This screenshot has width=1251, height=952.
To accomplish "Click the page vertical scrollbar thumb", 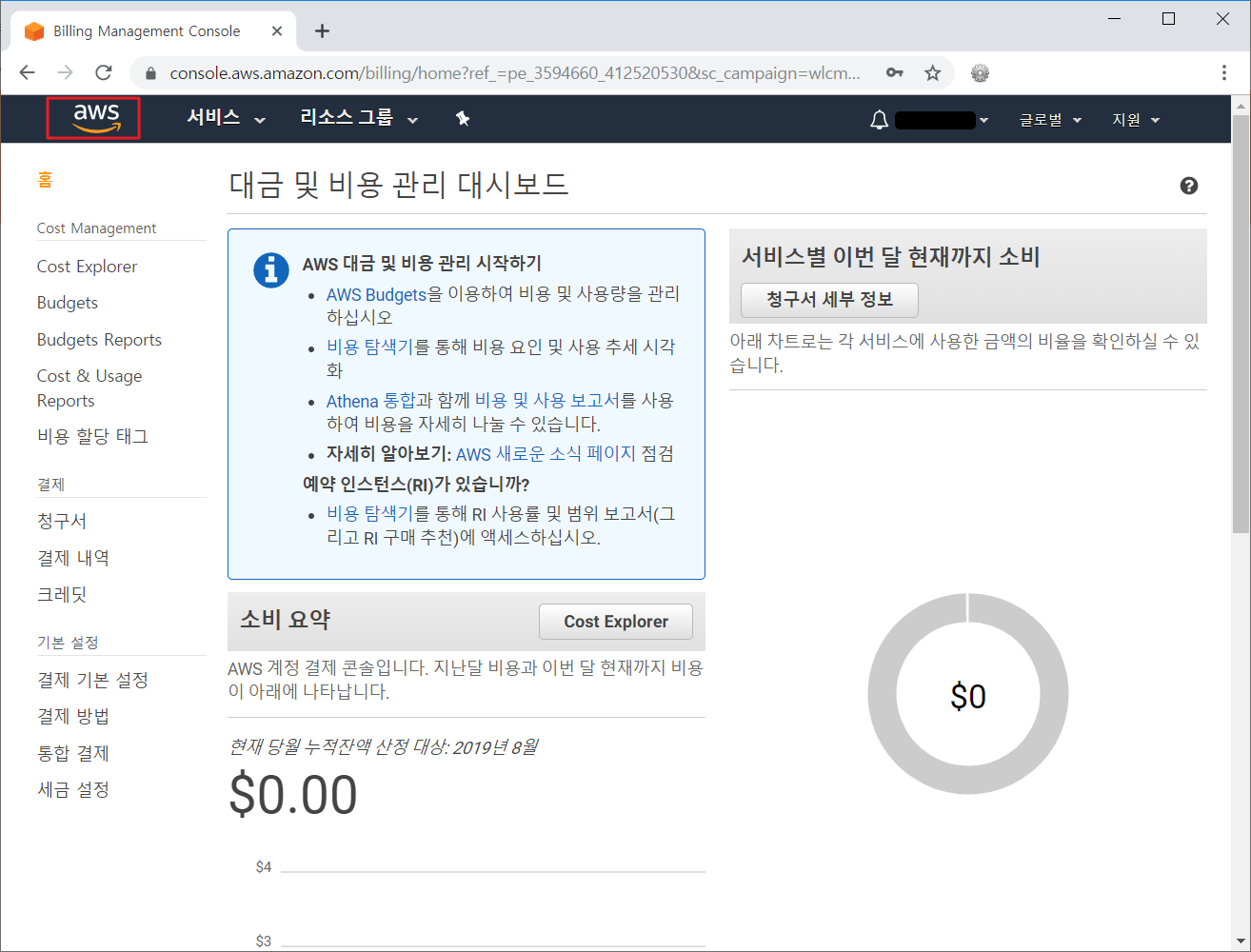I will (x=1241, y=324).
